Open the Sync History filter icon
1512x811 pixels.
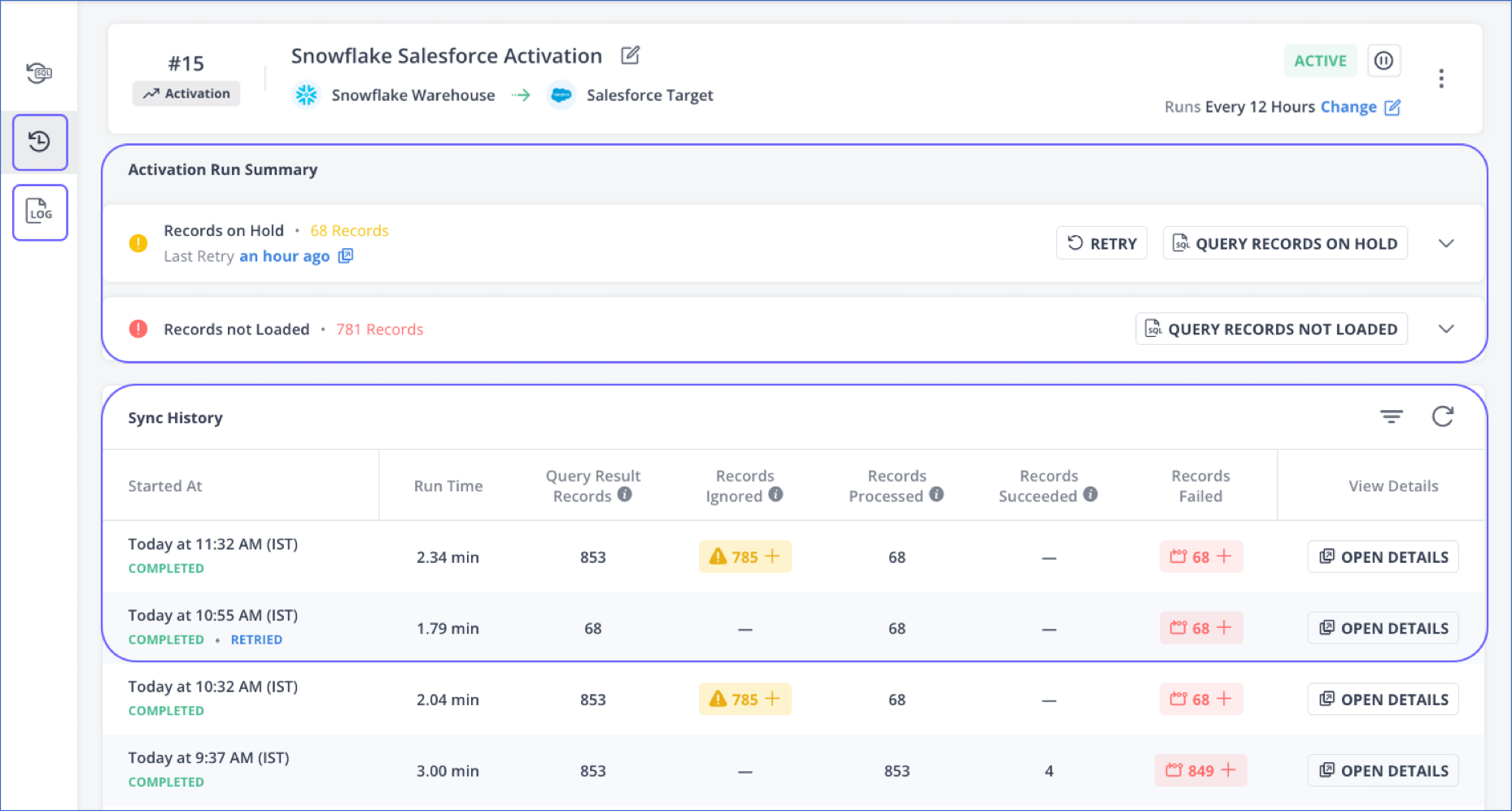pyautogui.click(x=1391, y=416)
